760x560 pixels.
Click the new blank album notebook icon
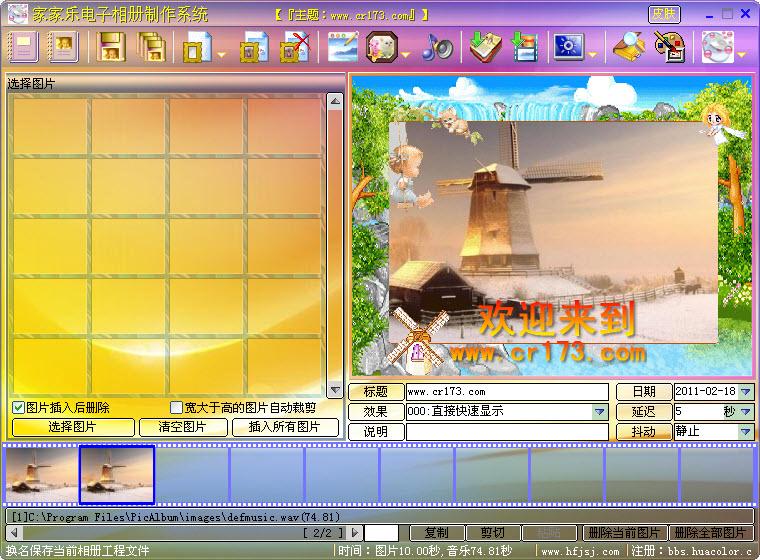(22, 47)
